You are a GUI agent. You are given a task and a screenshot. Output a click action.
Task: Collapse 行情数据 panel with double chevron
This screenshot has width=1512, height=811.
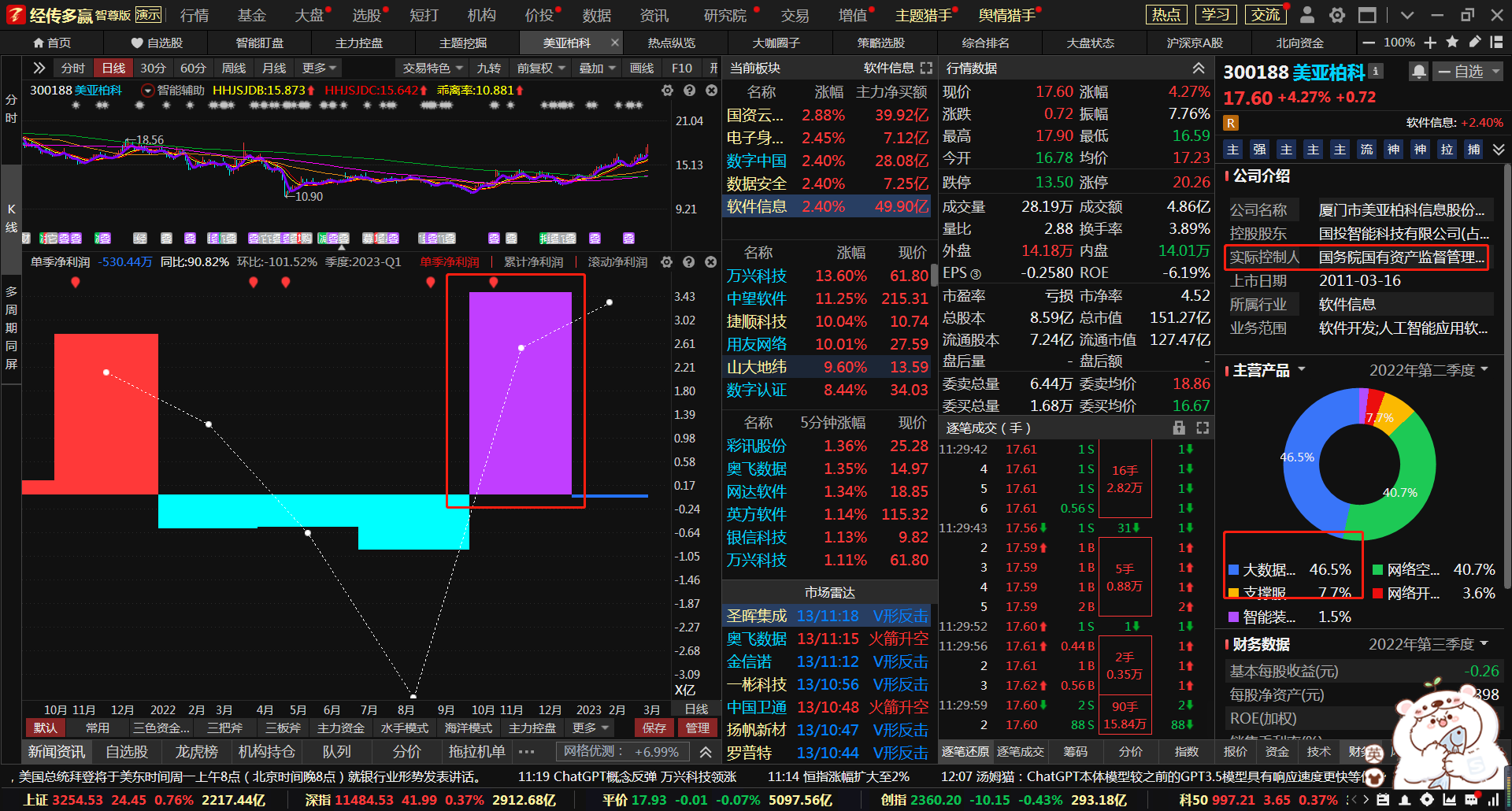click(1198, 69)
